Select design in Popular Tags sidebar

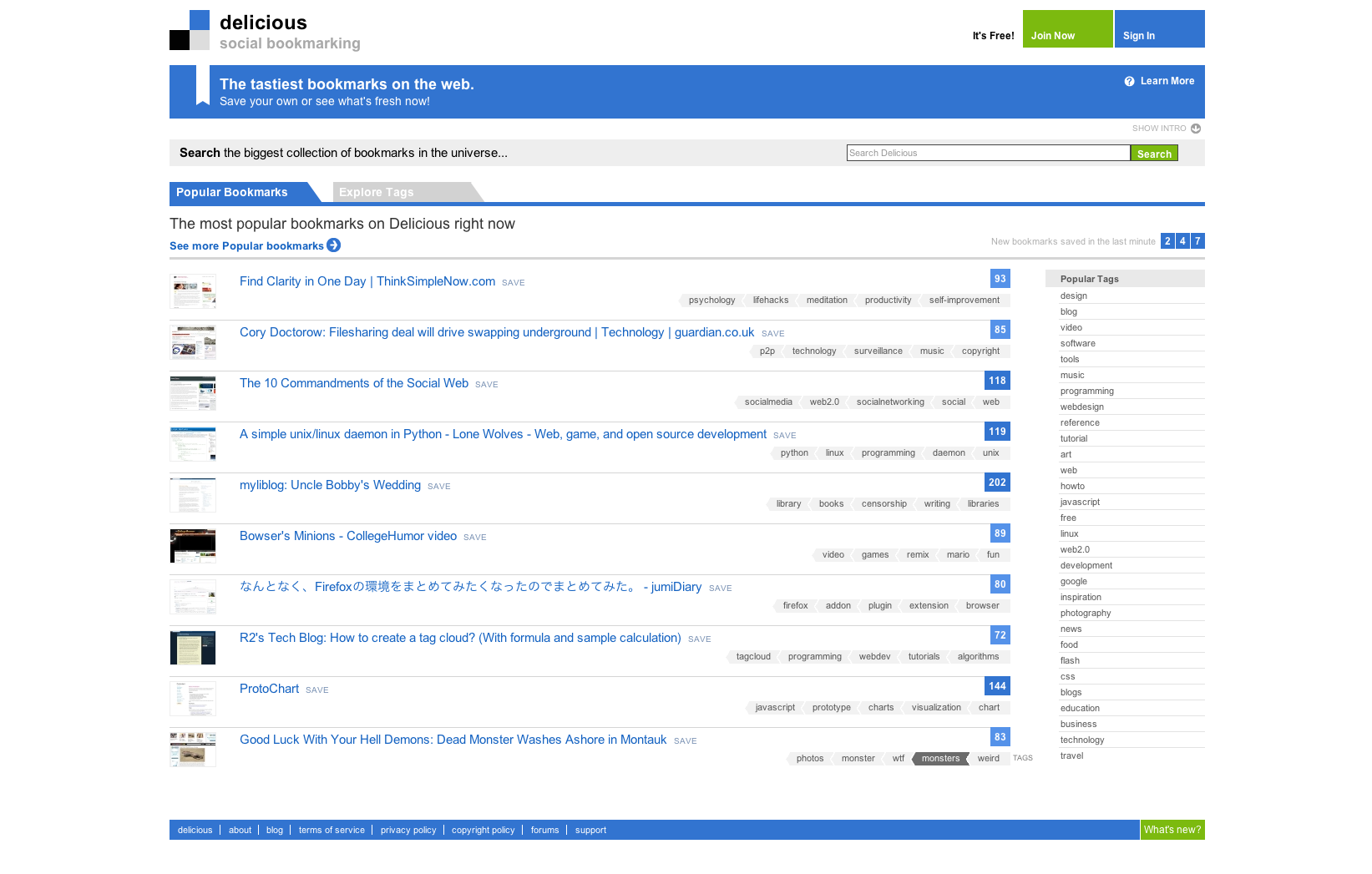coord(1074,296)
